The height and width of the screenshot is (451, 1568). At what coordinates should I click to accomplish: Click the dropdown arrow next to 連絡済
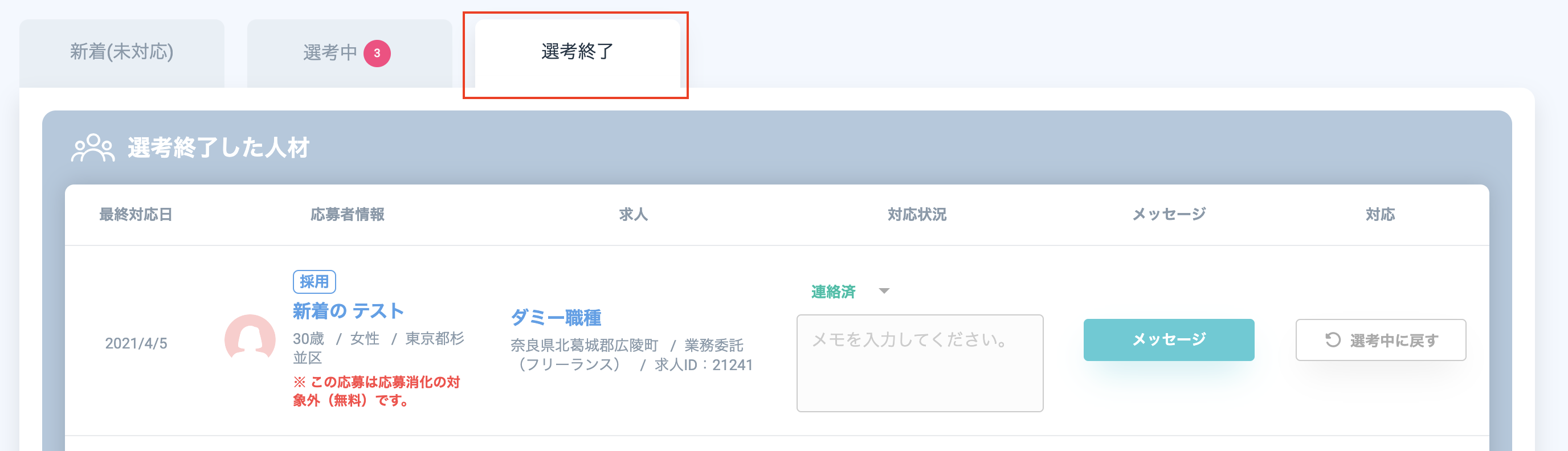click(884, 292)
